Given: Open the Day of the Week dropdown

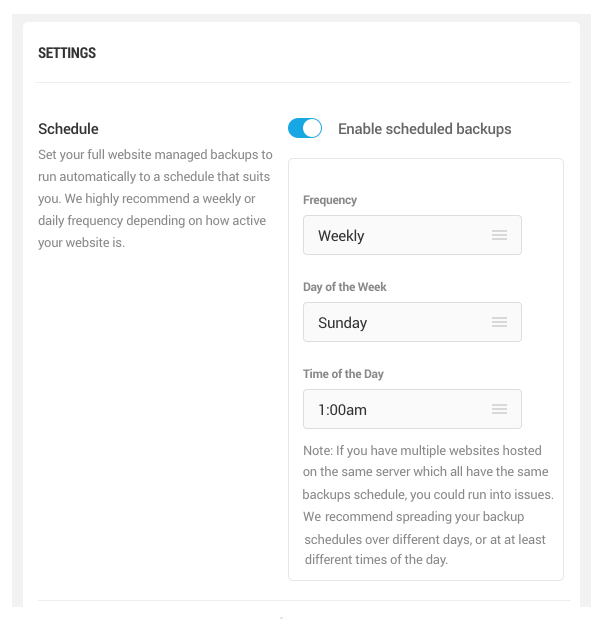Looking at the screenshot, I should pyautogui.click(x=411, y=322).
